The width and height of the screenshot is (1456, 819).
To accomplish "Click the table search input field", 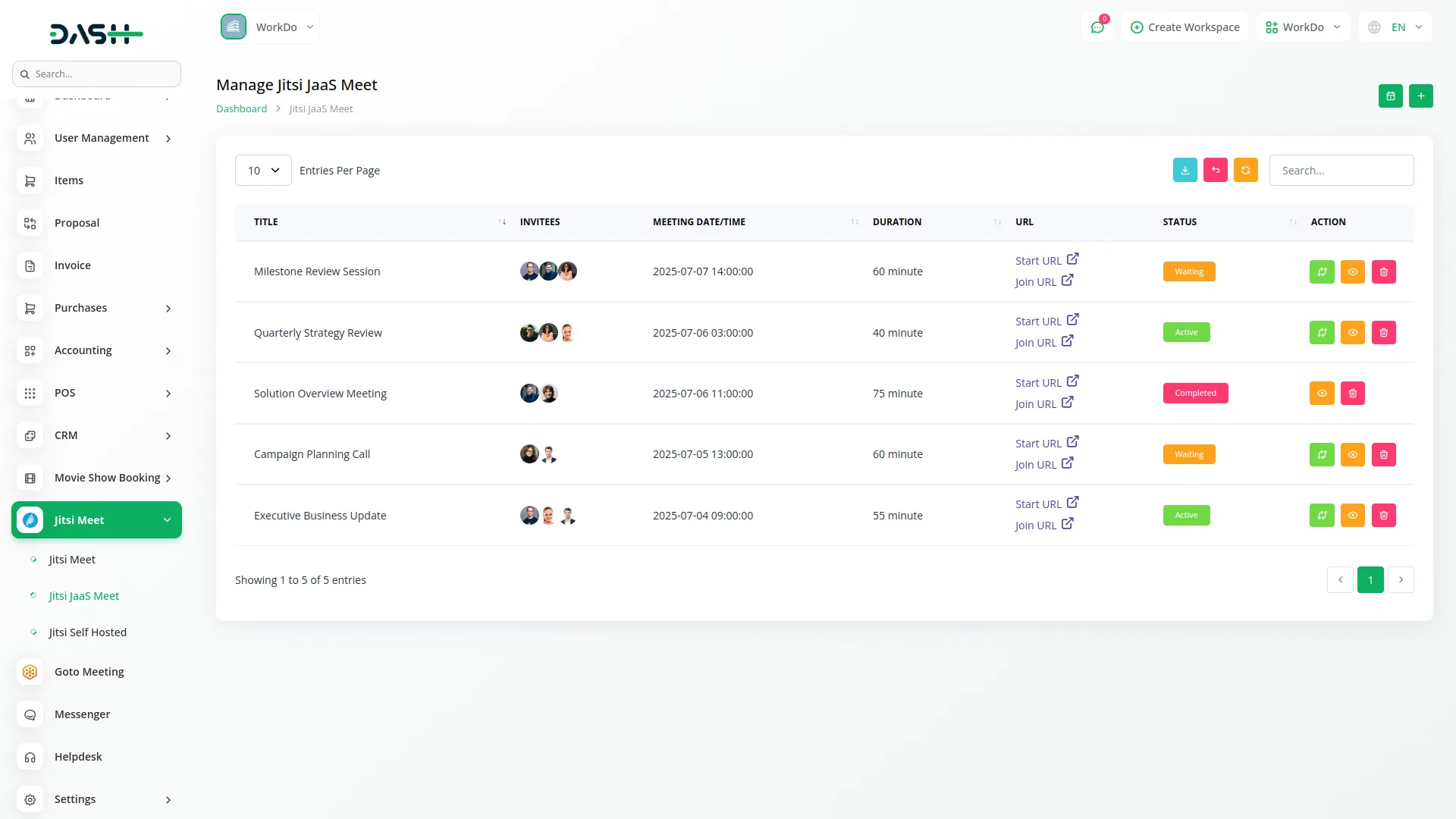I will coord(1341,171).
